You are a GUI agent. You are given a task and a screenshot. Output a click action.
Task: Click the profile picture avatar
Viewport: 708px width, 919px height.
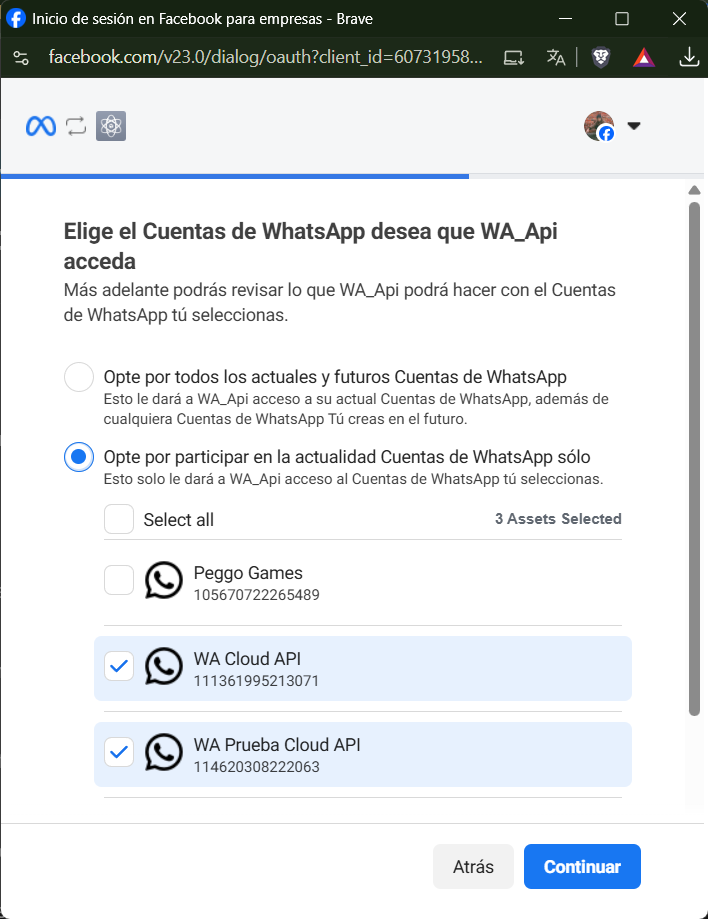click(x=598, y=126)
